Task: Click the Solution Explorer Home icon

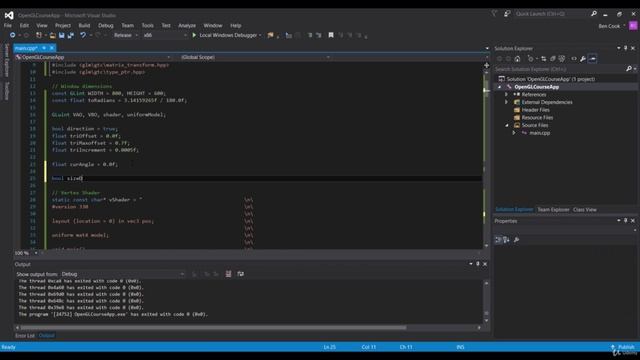Action: tap(518, 59)
